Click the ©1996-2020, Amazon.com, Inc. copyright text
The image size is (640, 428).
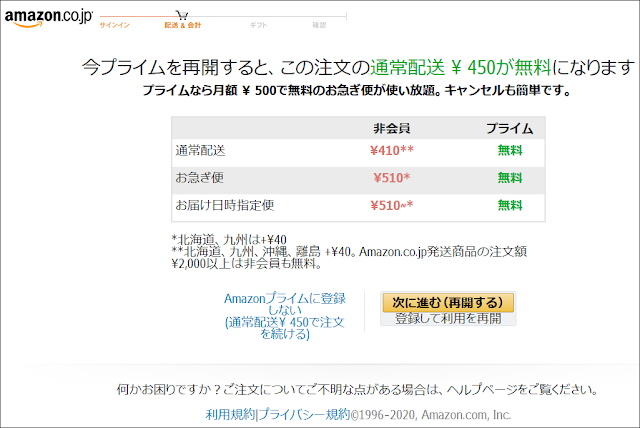(x=431, y=415)
